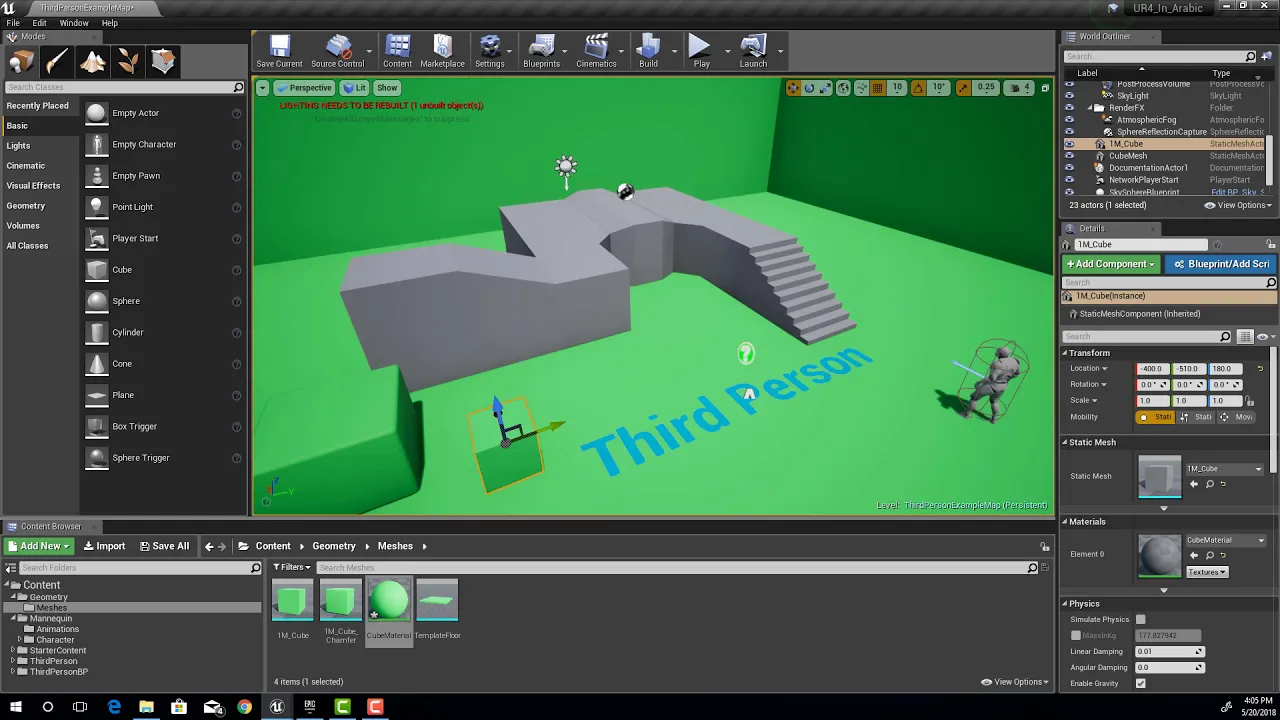
Task: Open camera speed 4 setting
Action: (x=1019, y=88)
